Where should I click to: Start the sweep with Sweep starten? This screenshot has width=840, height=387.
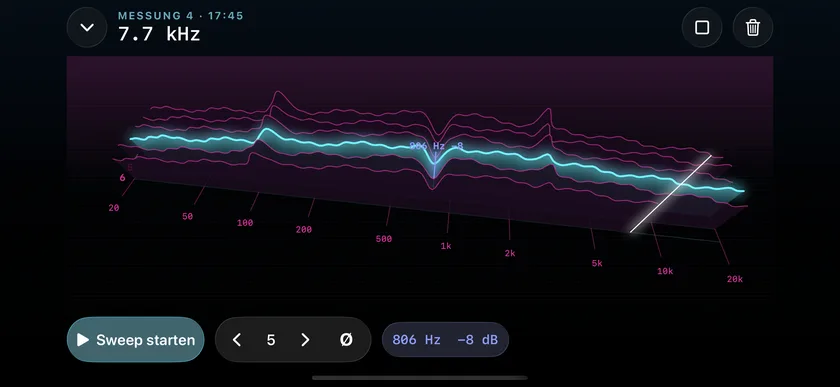click(136, 340)
